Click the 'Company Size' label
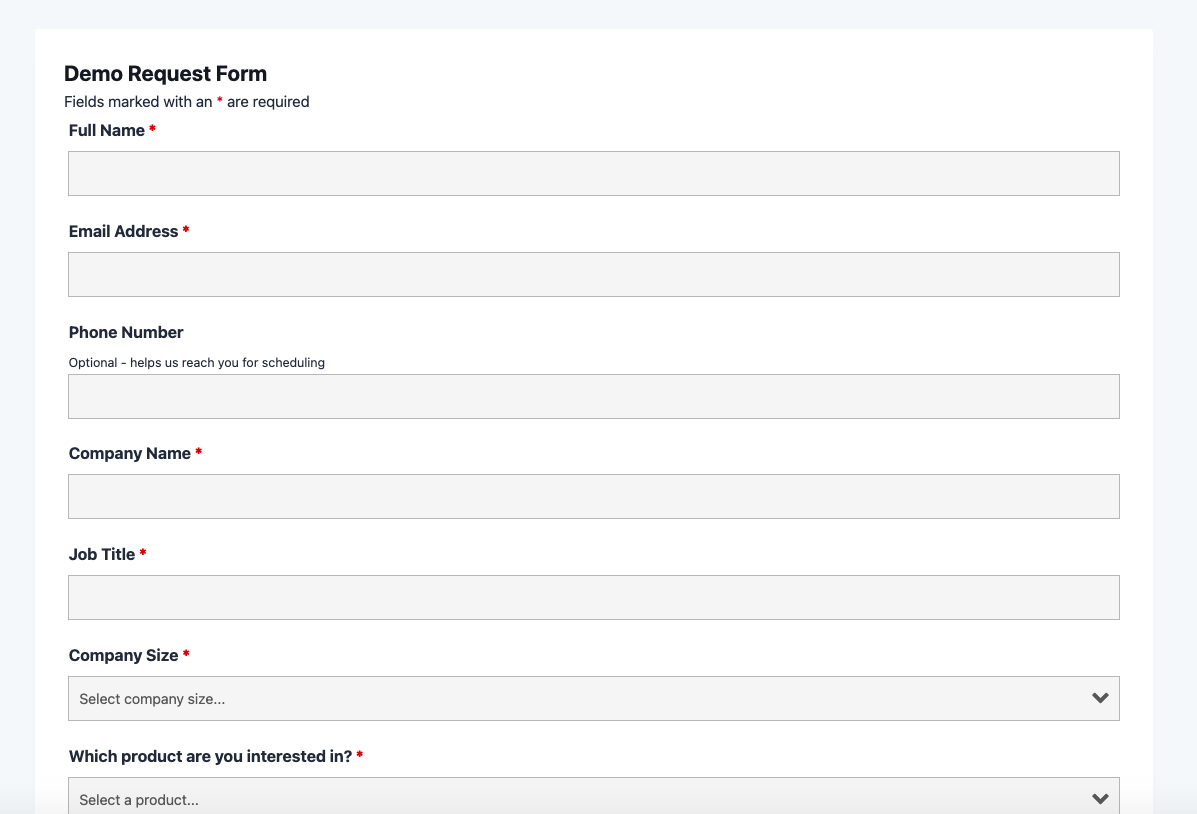This screenshot has width=1197, height=814. click(123, 655)
